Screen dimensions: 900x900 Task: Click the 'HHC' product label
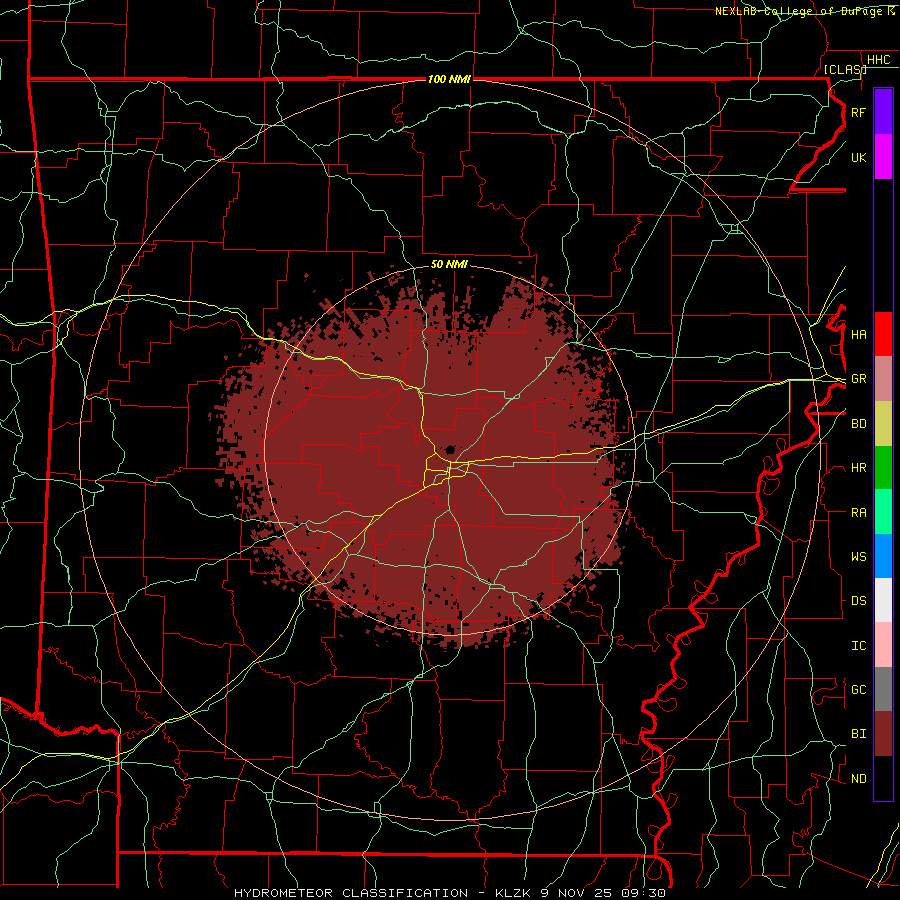(x=878, y=60)
